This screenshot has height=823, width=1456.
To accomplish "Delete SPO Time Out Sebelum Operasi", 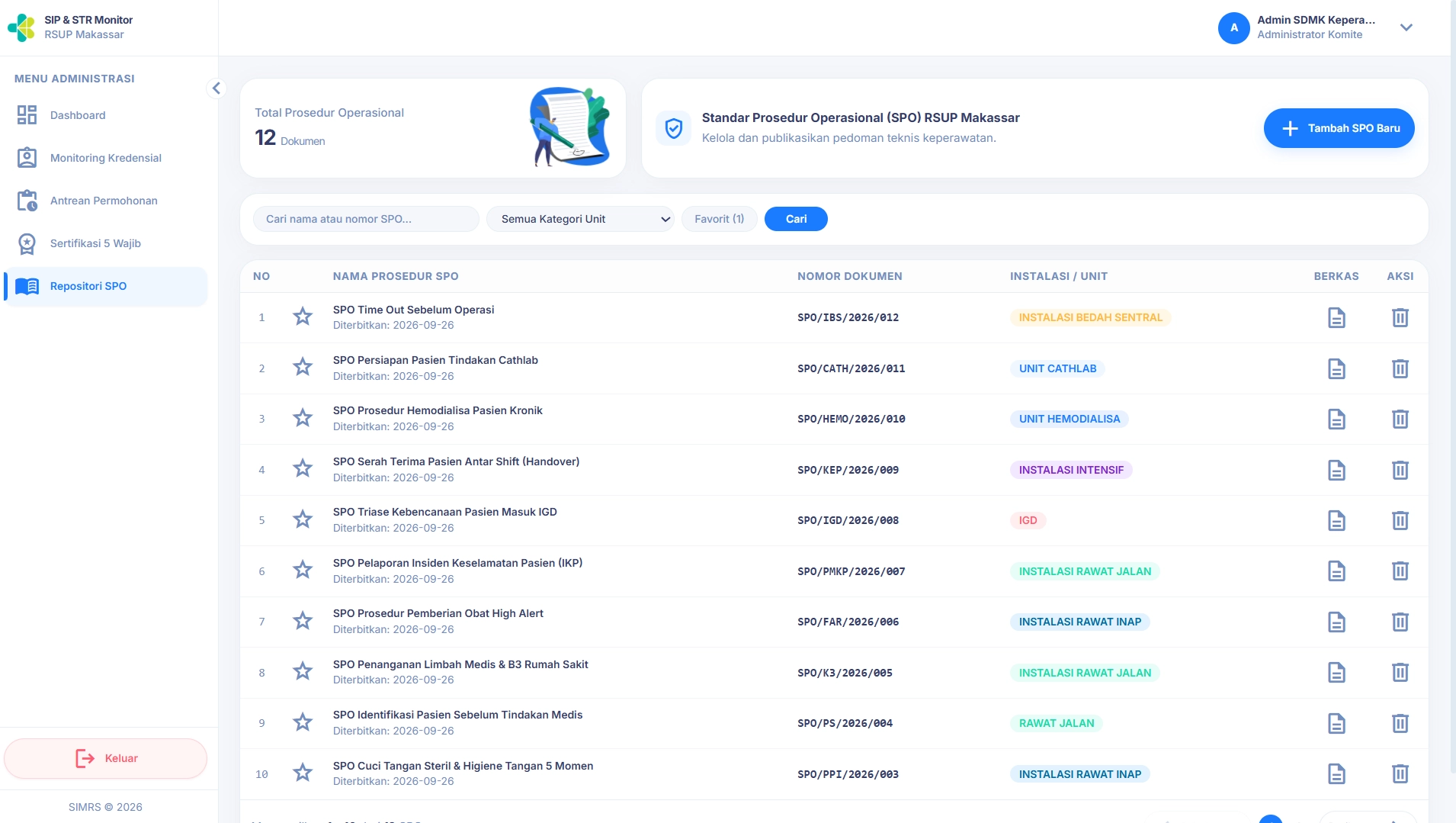I will point(1400,317).
